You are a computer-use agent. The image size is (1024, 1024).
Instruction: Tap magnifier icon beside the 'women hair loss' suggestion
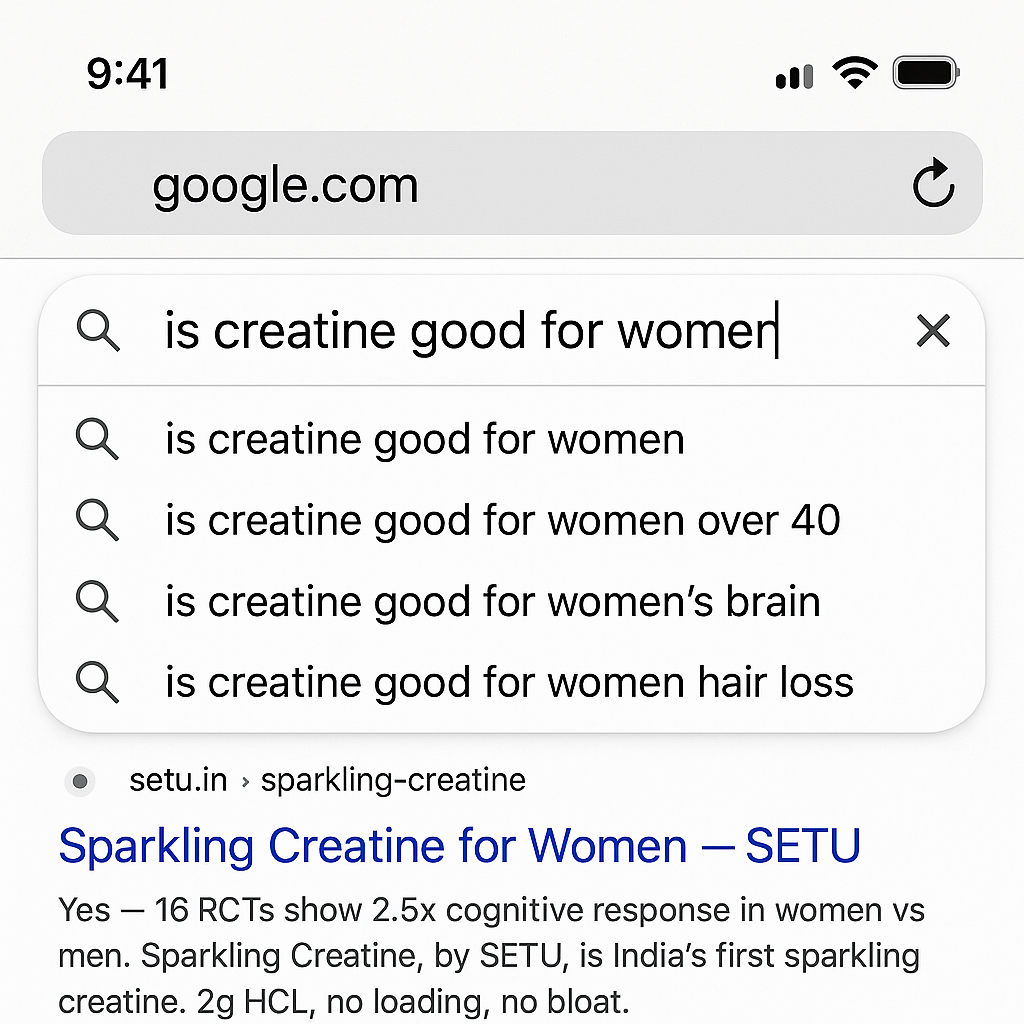[x=97, y=682]
